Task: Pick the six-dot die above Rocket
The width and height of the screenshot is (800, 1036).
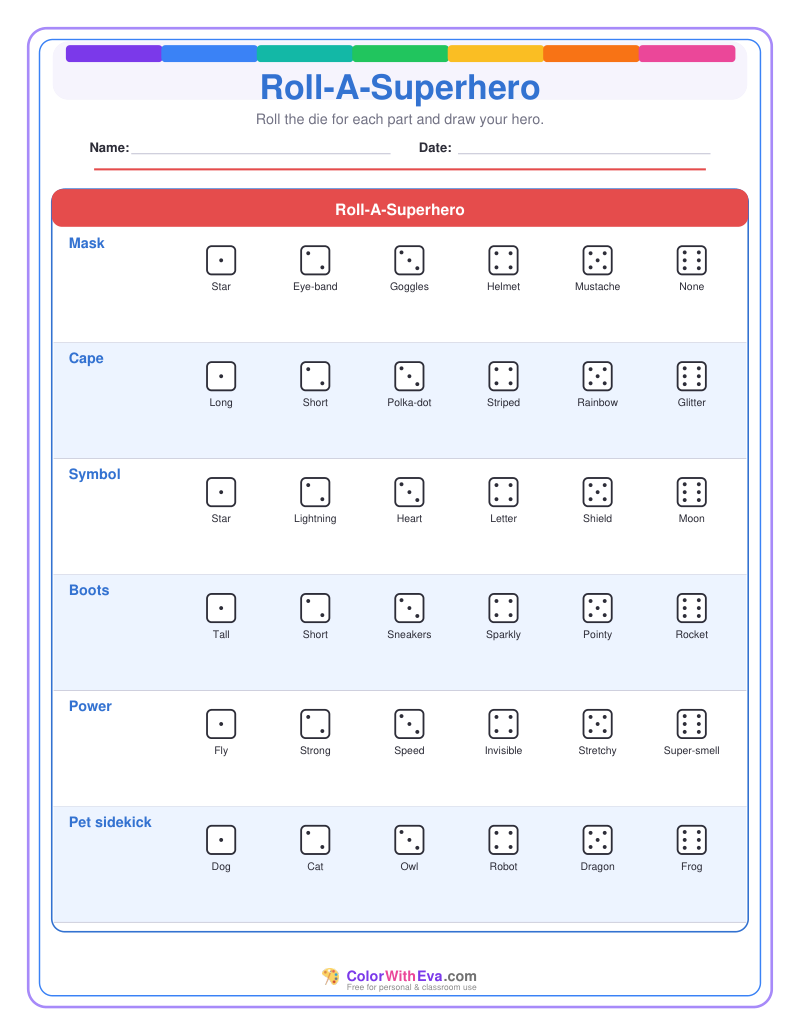Action: 691,608
